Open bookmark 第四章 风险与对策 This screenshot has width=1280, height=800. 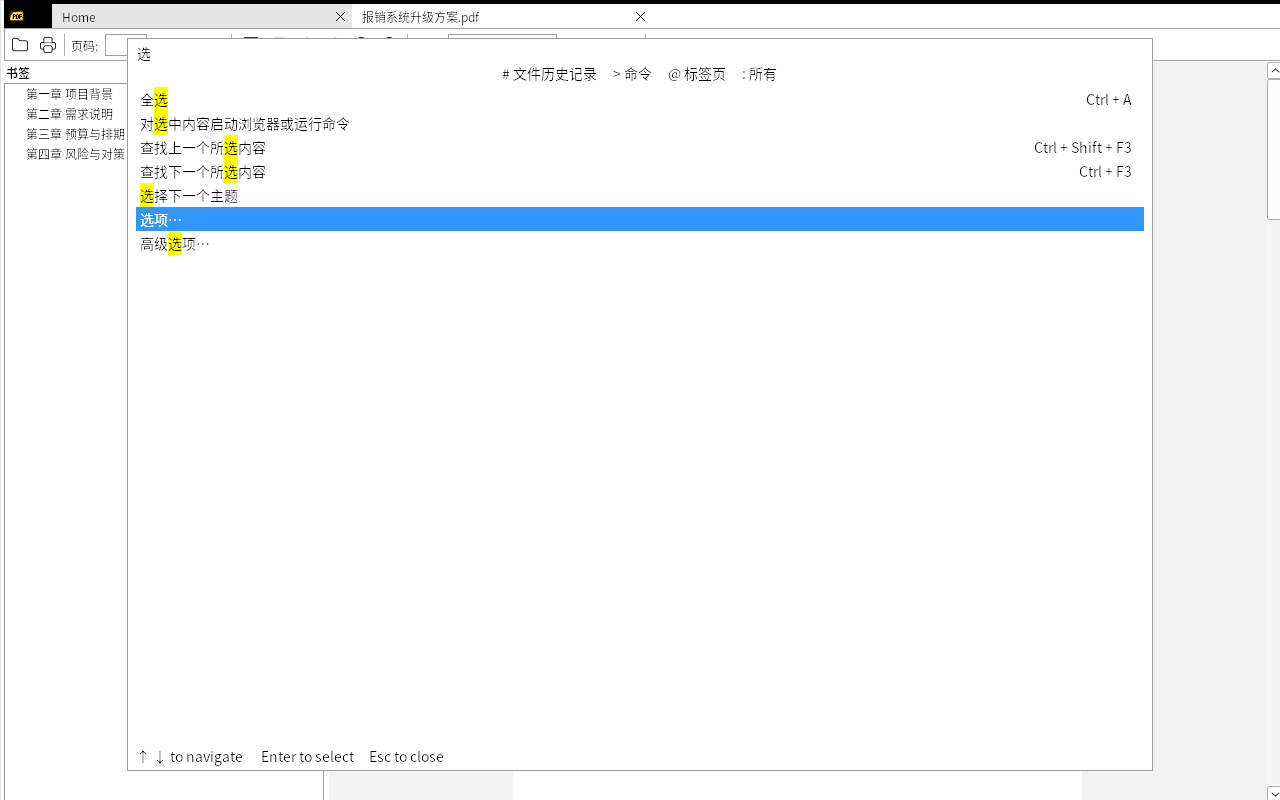click(x=75, y=154)
